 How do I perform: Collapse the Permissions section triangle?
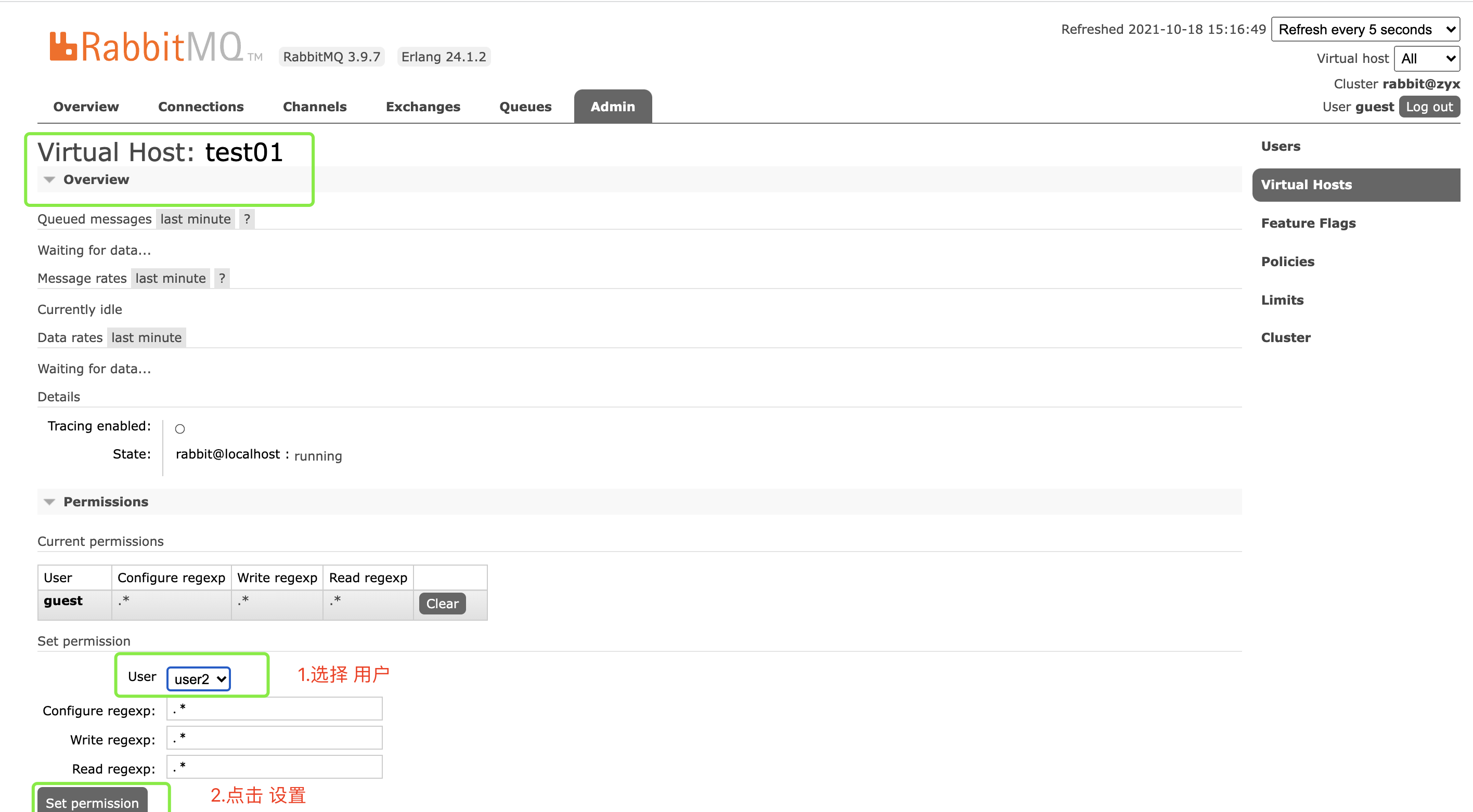pyautogui.click(x=50, y=502)
